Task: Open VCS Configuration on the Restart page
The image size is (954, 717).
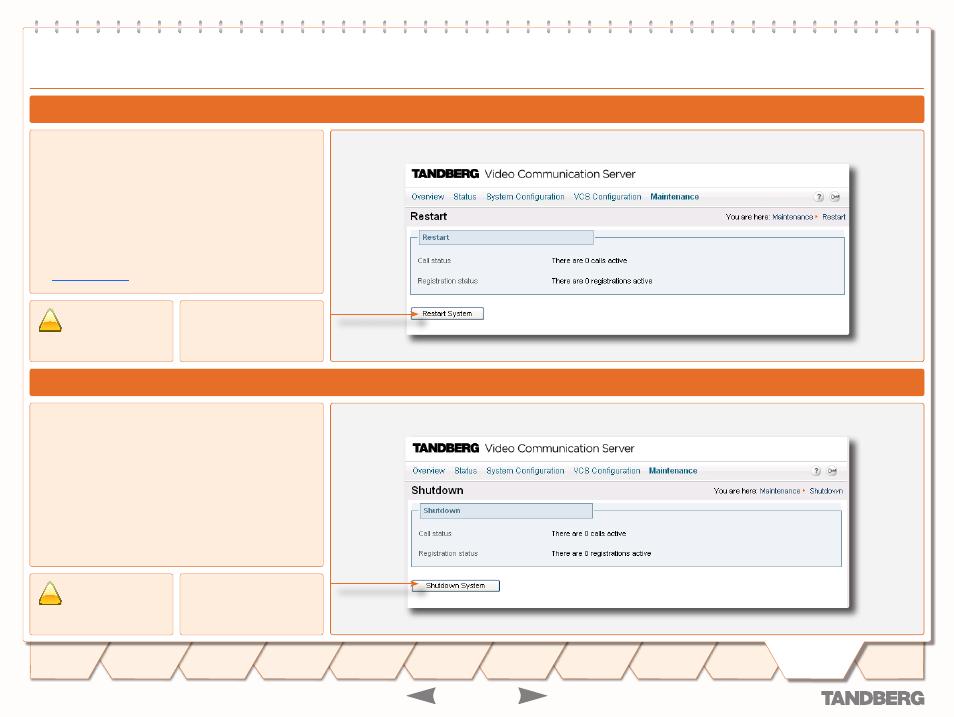Action: click(607, 197)
